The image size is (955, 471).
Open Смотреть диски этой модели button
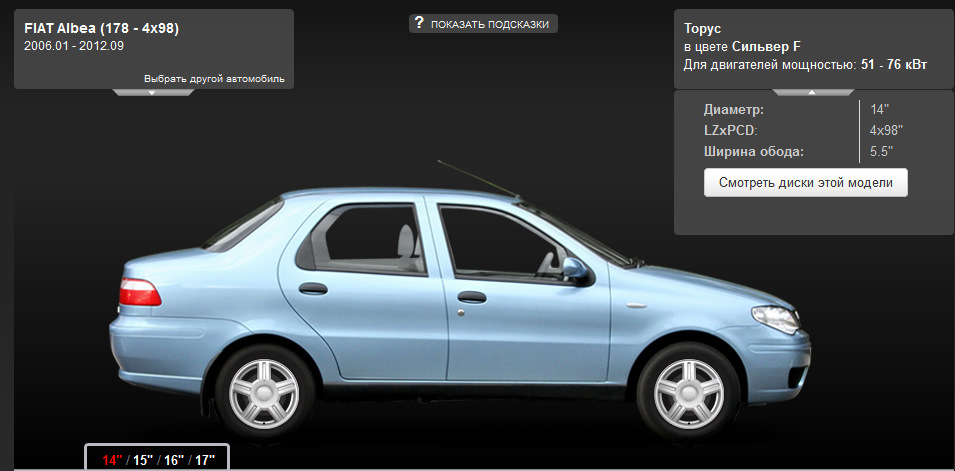click(805, 183)
